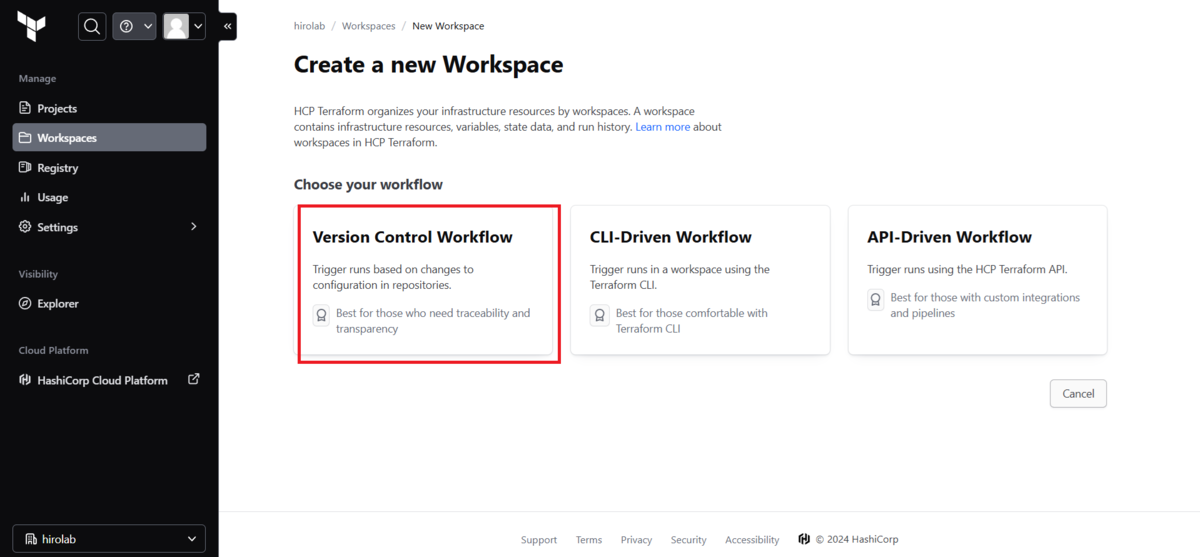The height and width of the screenshot is (557, 1200).
Task: Click the Create a new Workspace heading
Action: (x=428, y=65)
